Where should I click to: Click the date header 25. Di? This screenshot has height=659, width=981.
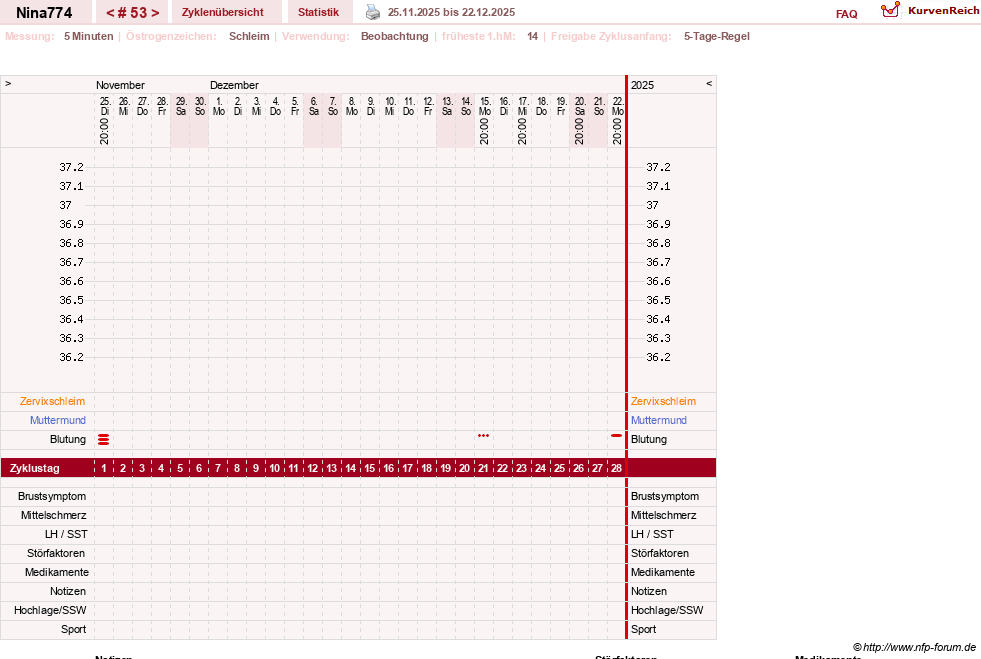(104, 106)
